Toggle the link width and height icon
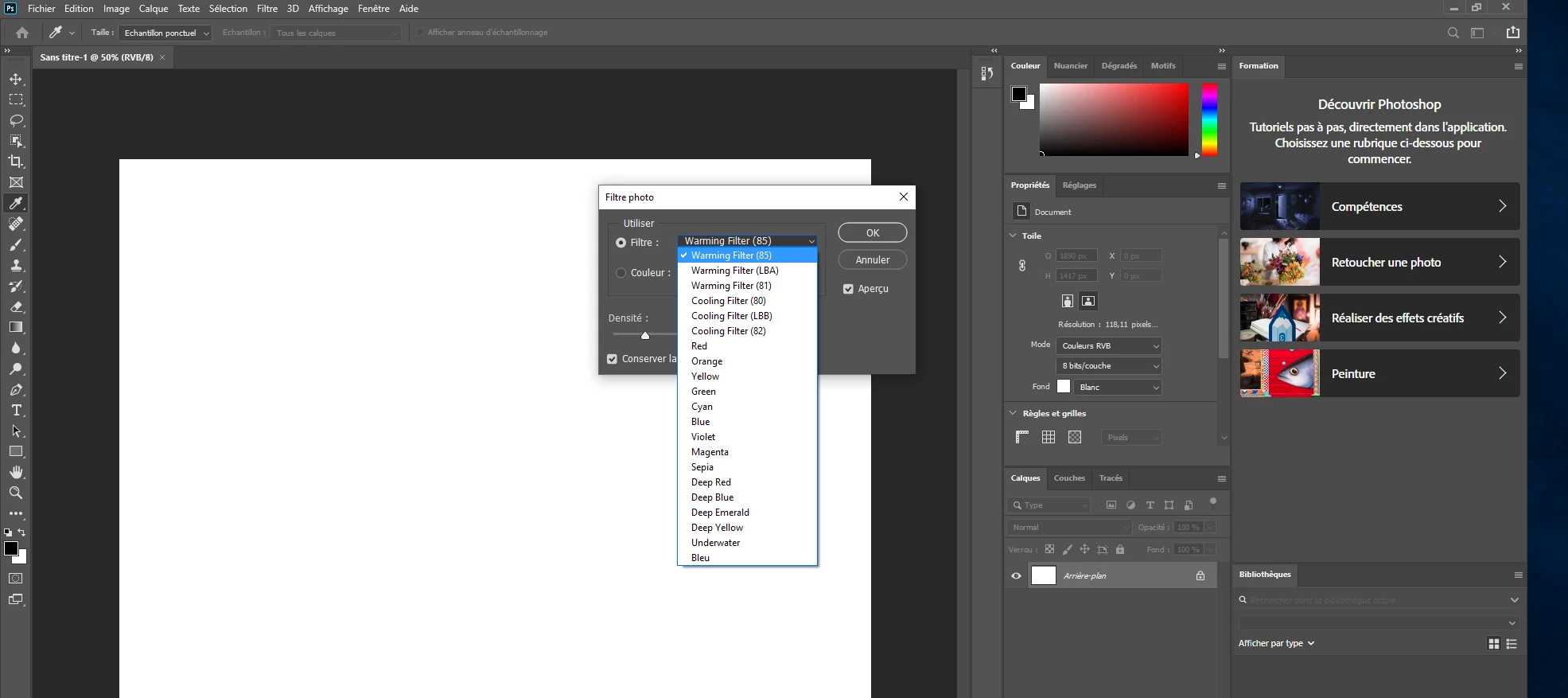Screen dimensions: 1568x698 tap(1022, 266)
